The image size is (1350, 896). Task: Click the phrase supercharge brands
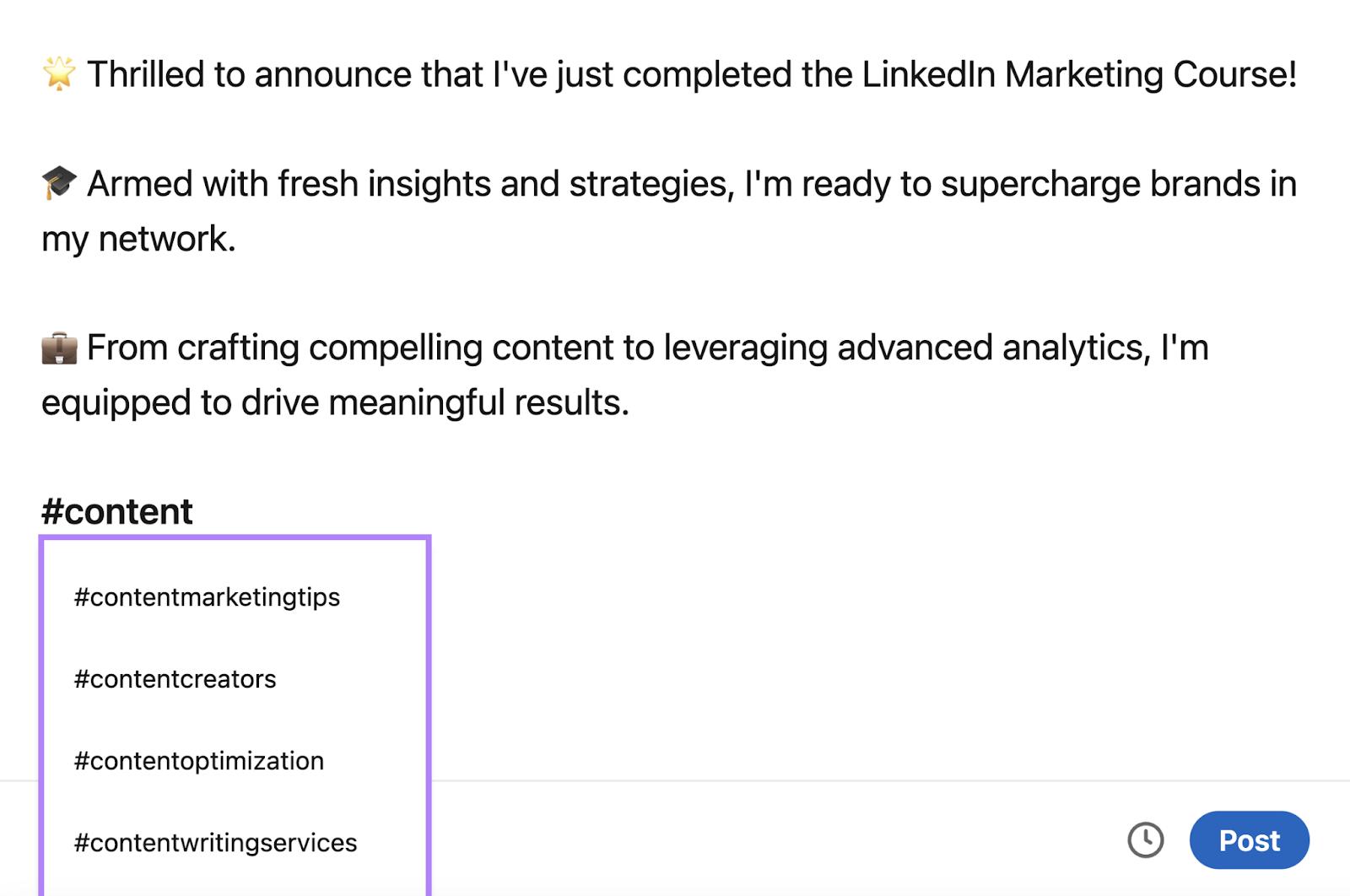point(1097,183)
